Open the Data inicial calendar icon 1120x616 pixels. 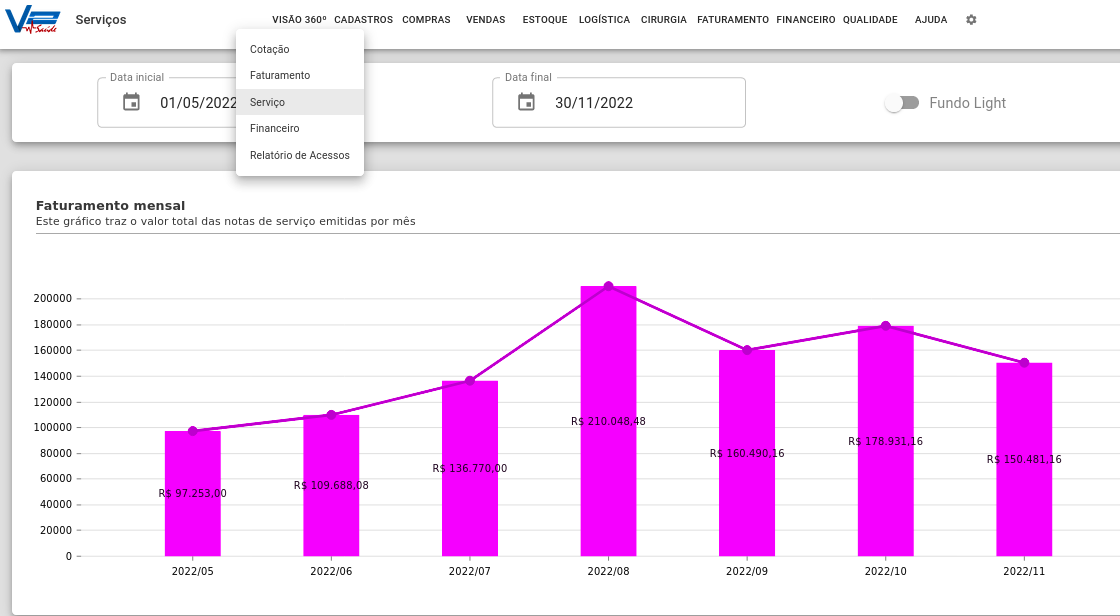(x=131, y=102)
